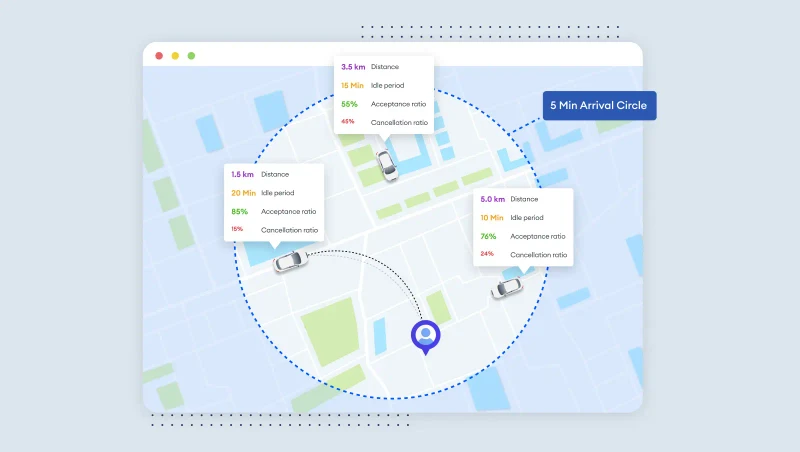Select the car beside the 1.5 km card
Image resolution: width=800 pixels, height=452 pixels.
pos(289,261)
